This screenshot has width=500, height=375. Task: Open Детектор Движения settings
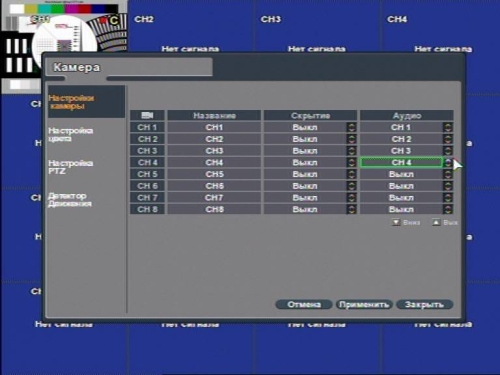[70, 200]
